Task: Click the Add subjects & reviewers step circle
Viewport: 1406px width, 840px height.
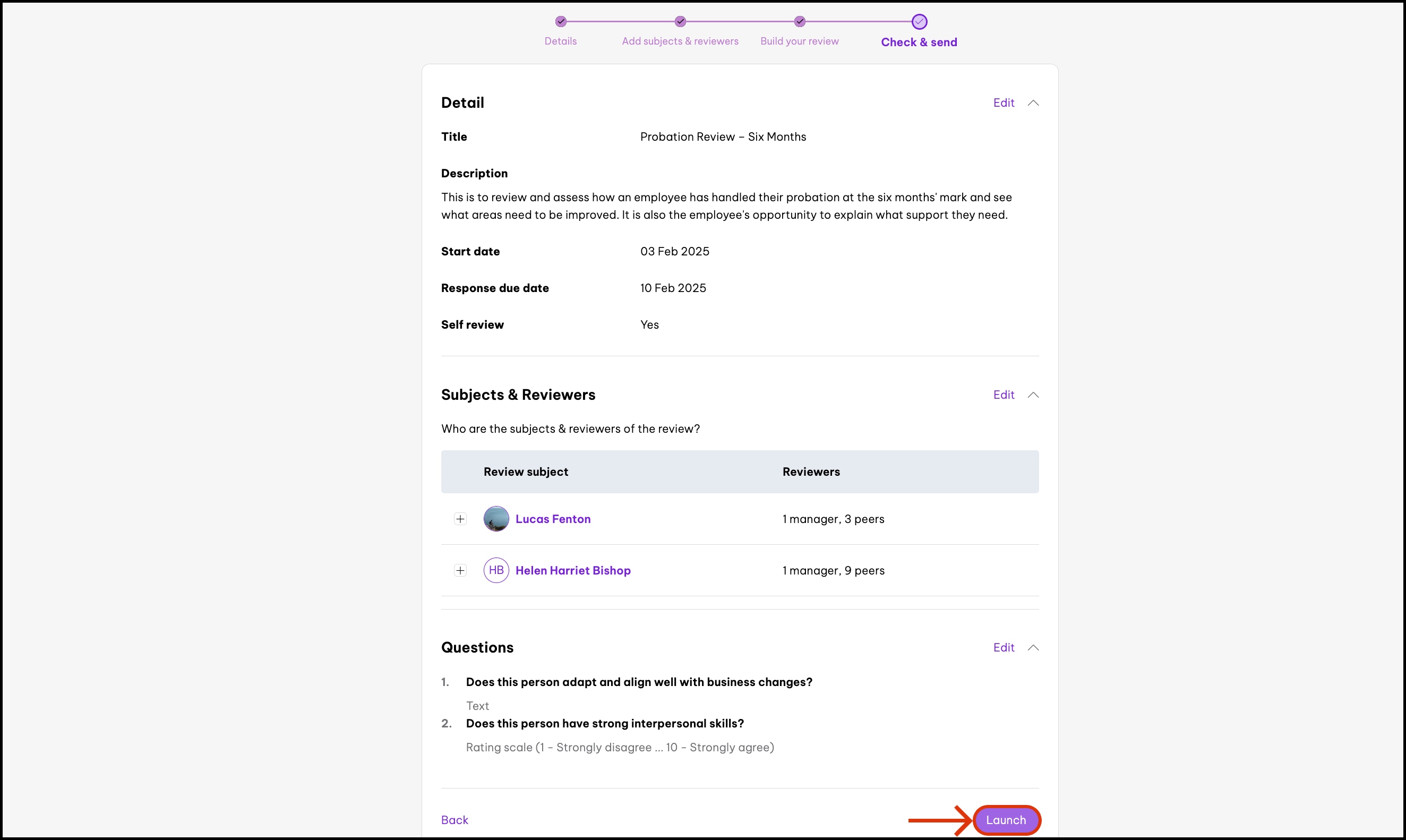Action: [680, 22]
